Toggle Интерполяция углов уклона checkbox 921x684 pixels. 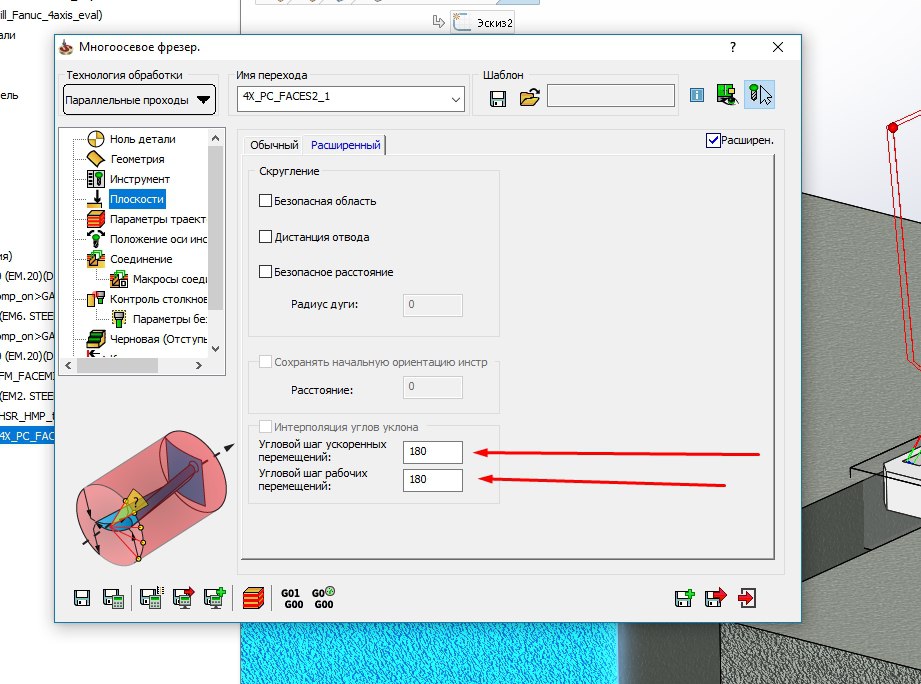(265, 427)
